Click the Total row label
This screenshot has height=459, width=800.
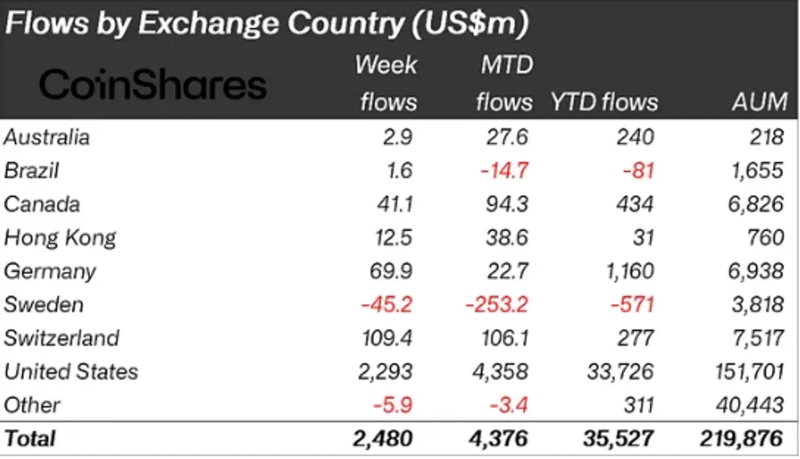[31, 438]
